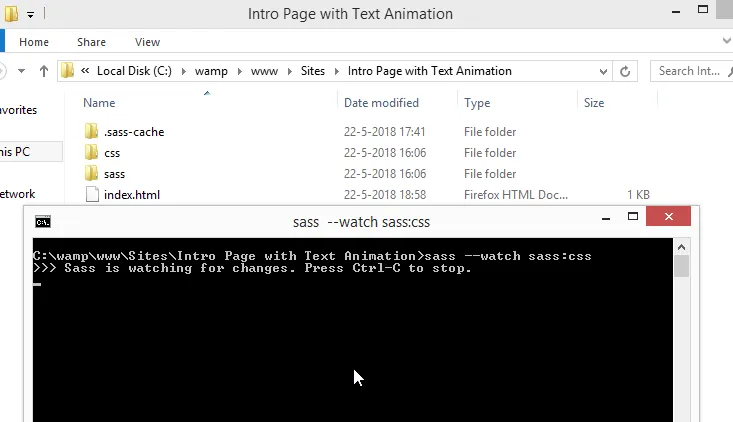Click the command prompt window icon
This screenshot has width=733, height=422.
pos(43,222)
